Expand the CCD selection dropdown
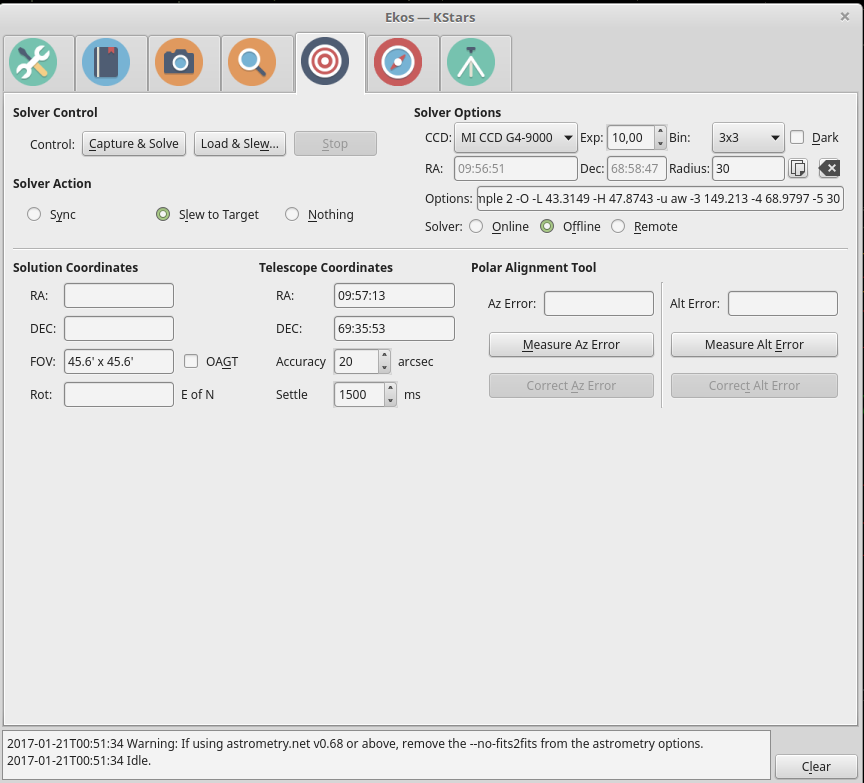 point(516,138)
